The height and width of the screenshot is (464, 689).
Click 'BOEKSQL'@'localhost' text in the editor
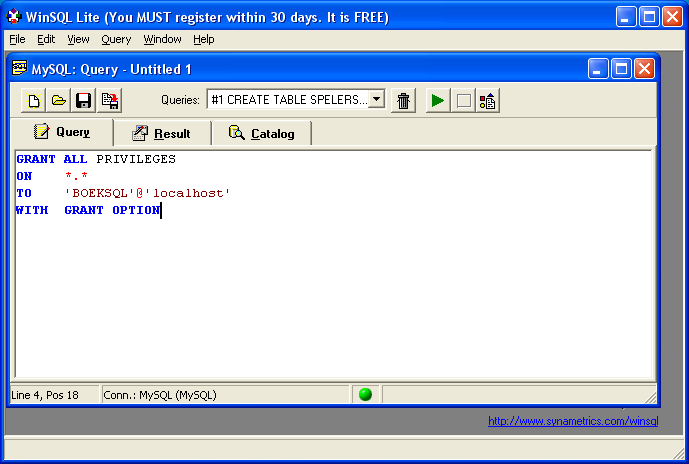[x=147, y=193]
